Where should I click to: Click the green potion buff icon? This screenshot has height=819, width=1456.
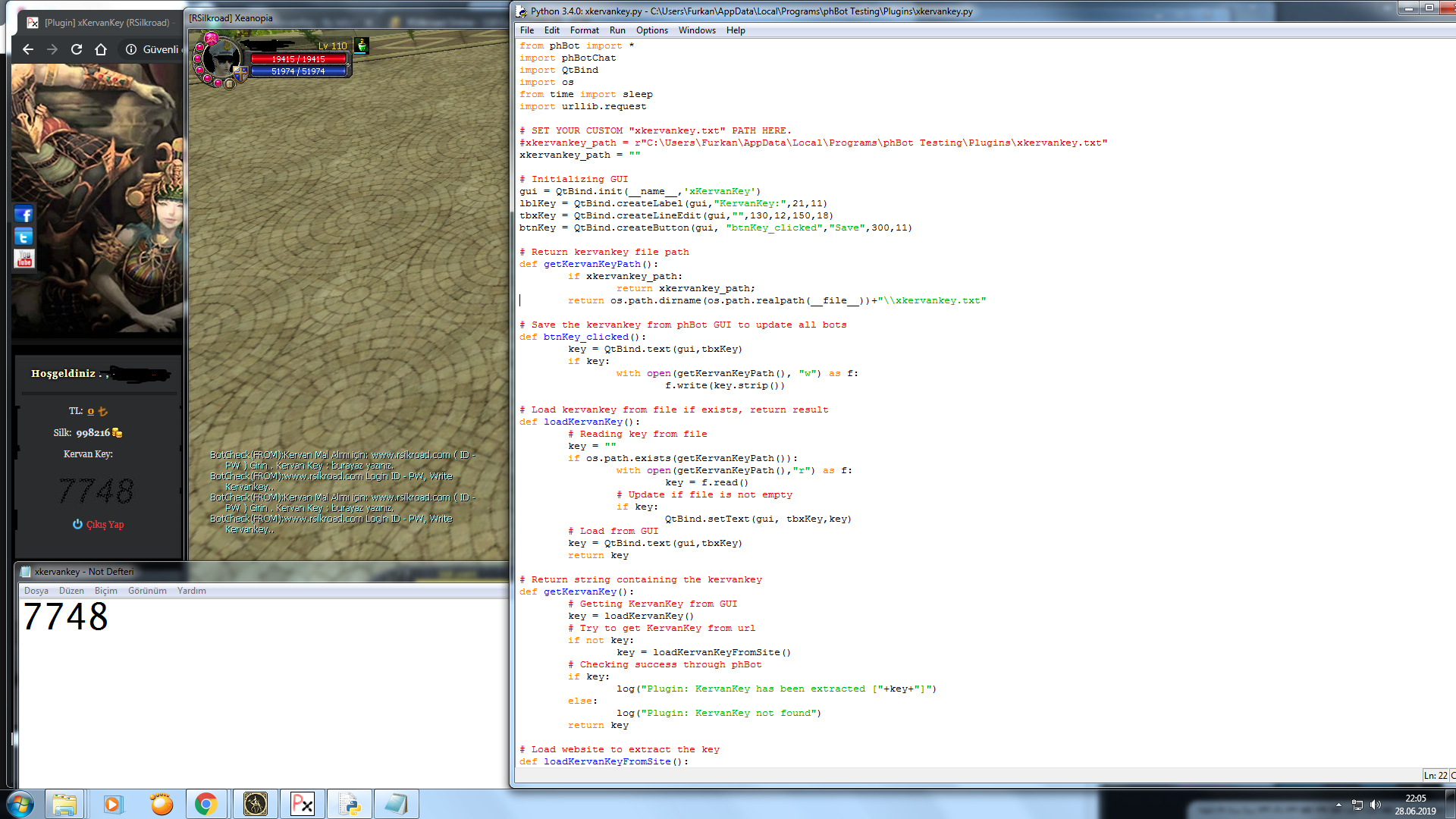362,45
